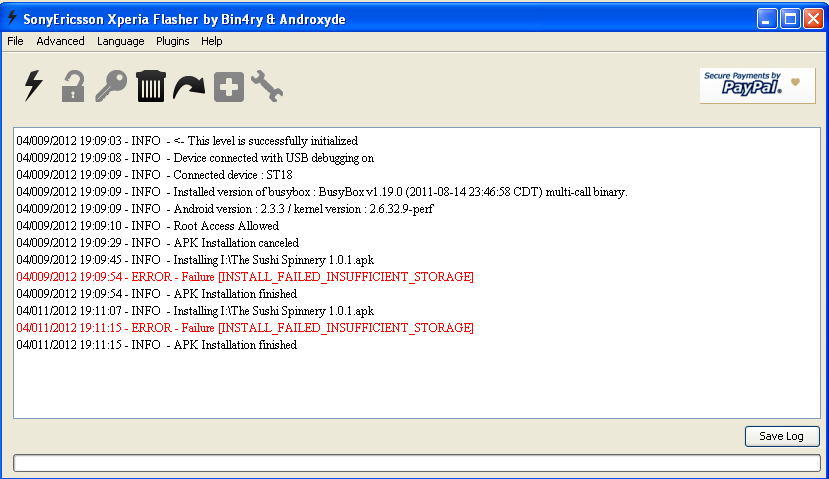The image size is (829, 479).
Task: Click log line 'Root Access Allowed'
Action: point(148,226)
